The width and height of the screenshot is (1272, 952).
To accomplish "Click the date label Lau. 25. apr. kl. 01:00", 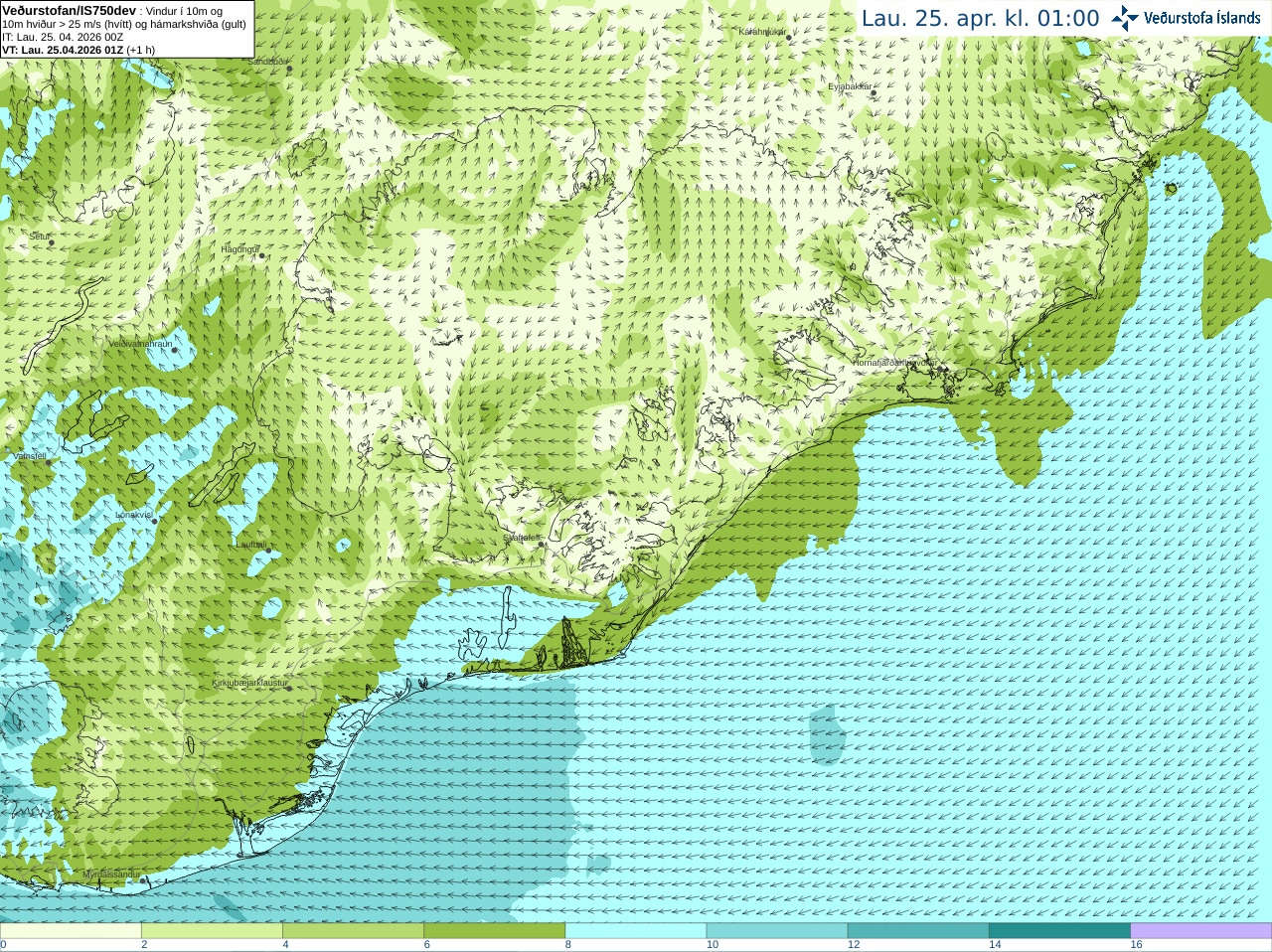I will 980,19.
